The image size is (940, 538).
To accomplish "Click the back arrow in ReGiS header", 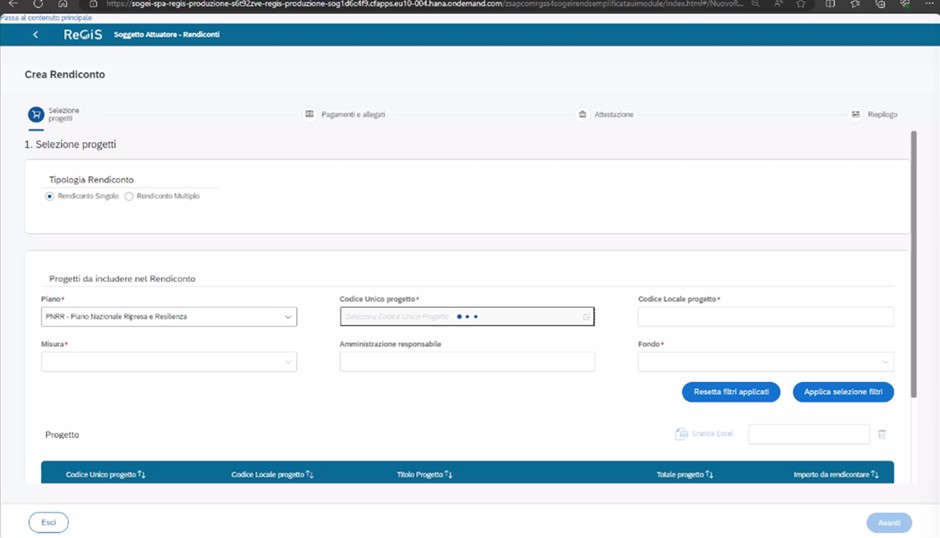I will click(36, 35).
